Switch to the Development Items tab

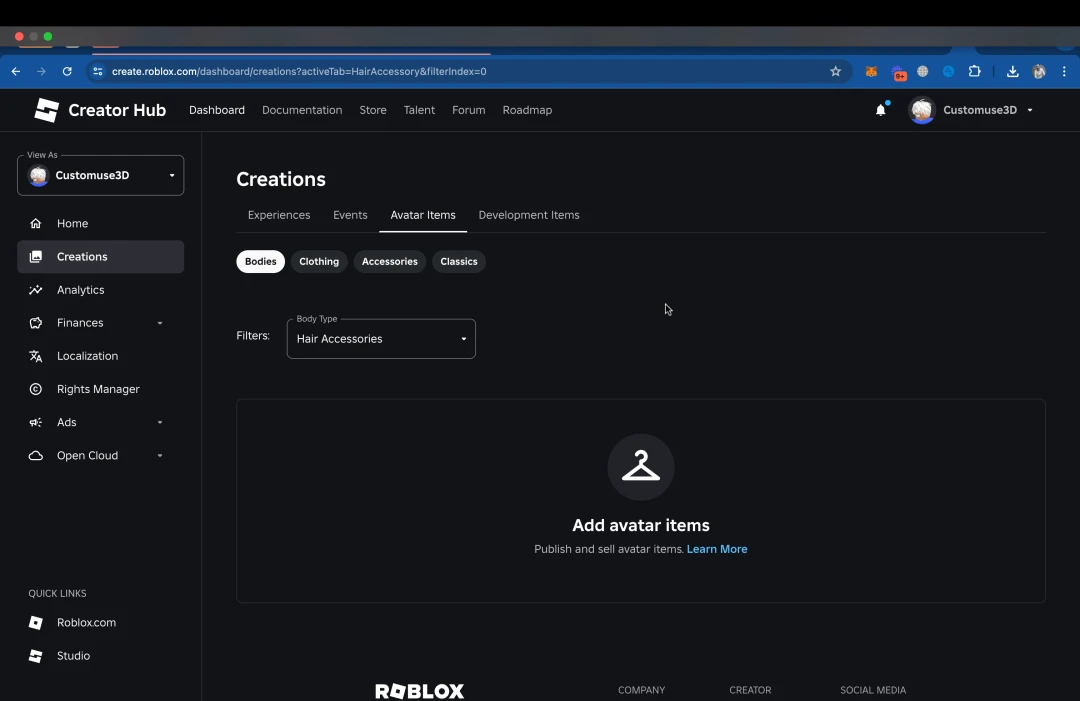pyautogui.click(x=529, y=215)
